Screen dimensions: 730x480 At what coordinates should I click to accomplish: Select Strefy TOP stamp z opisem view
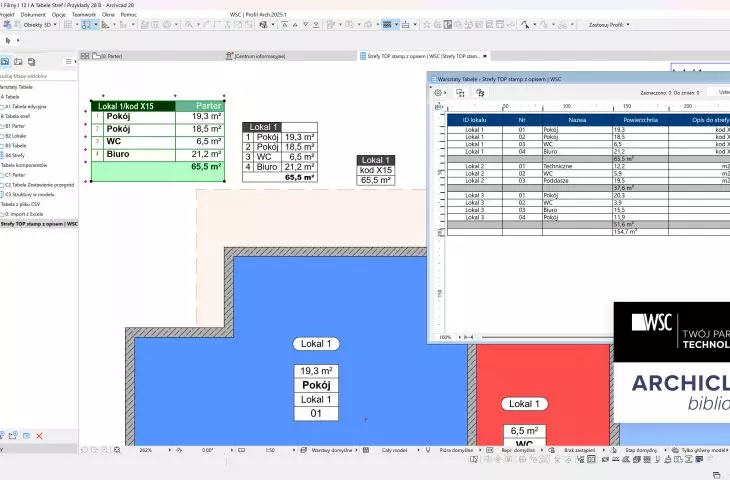click(39, 224)
